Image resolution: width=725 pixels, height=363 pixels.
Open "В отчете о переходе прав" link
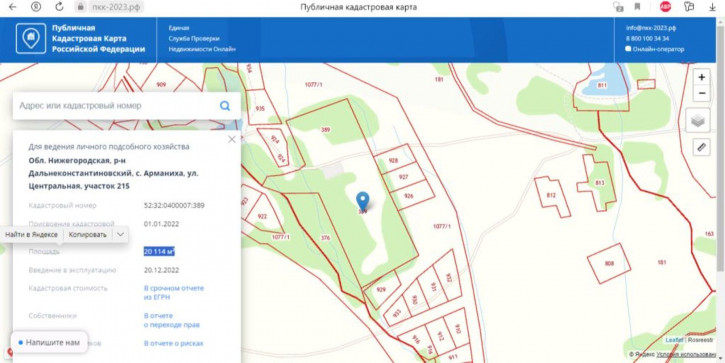[172, 320]
